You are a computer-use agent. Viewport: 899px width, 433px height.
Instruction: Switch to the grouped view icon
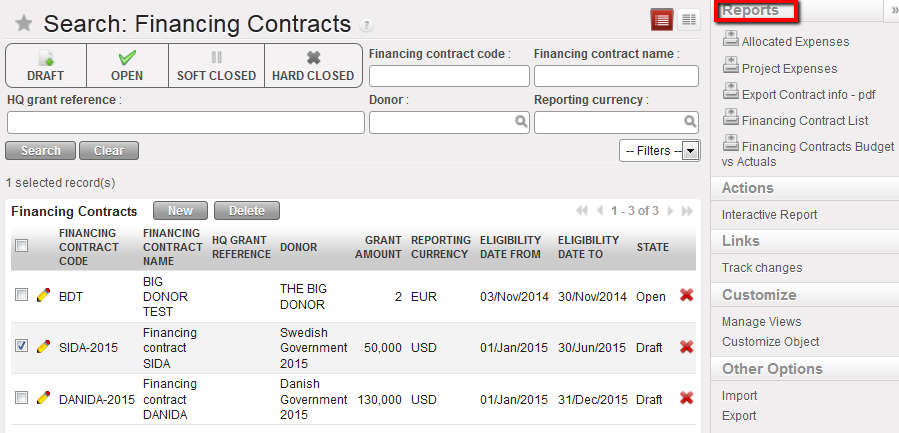click(x=688, y=20)
